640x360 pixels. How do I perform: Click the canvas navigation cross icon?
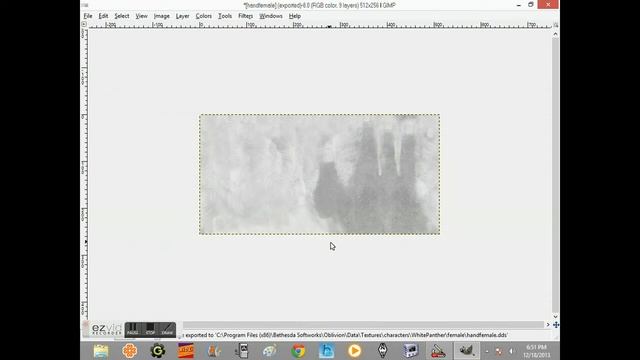tap(556, 325)
